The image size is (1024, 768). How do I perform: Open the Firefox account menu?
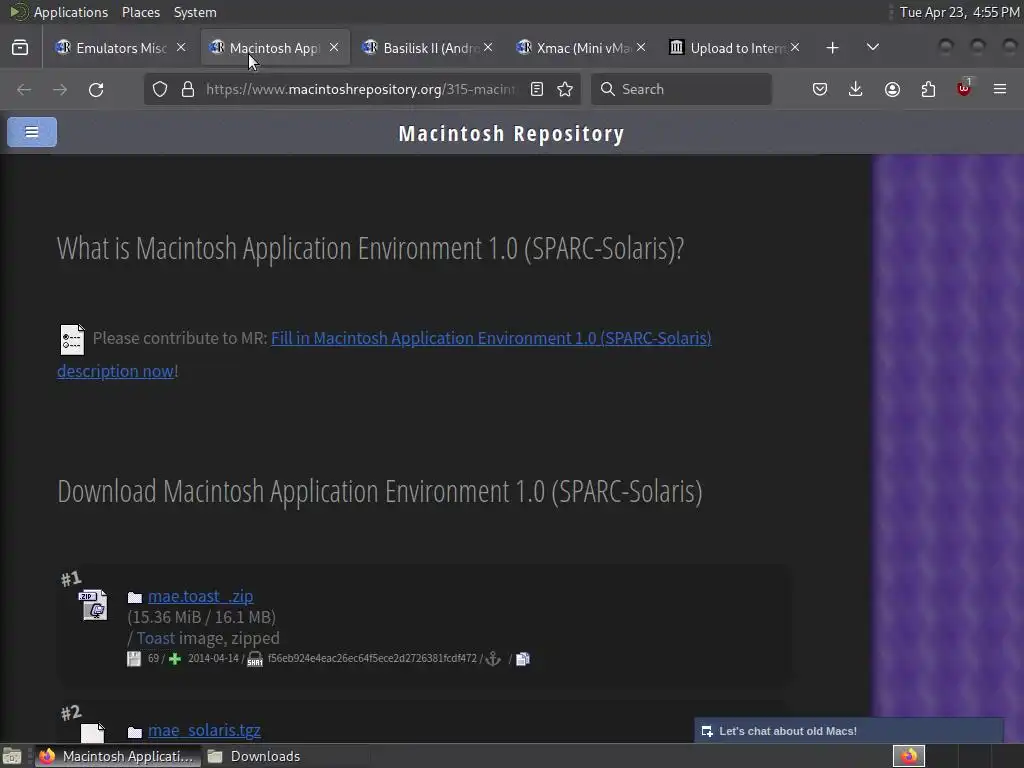pyautogui.click(x=892, y=89)
